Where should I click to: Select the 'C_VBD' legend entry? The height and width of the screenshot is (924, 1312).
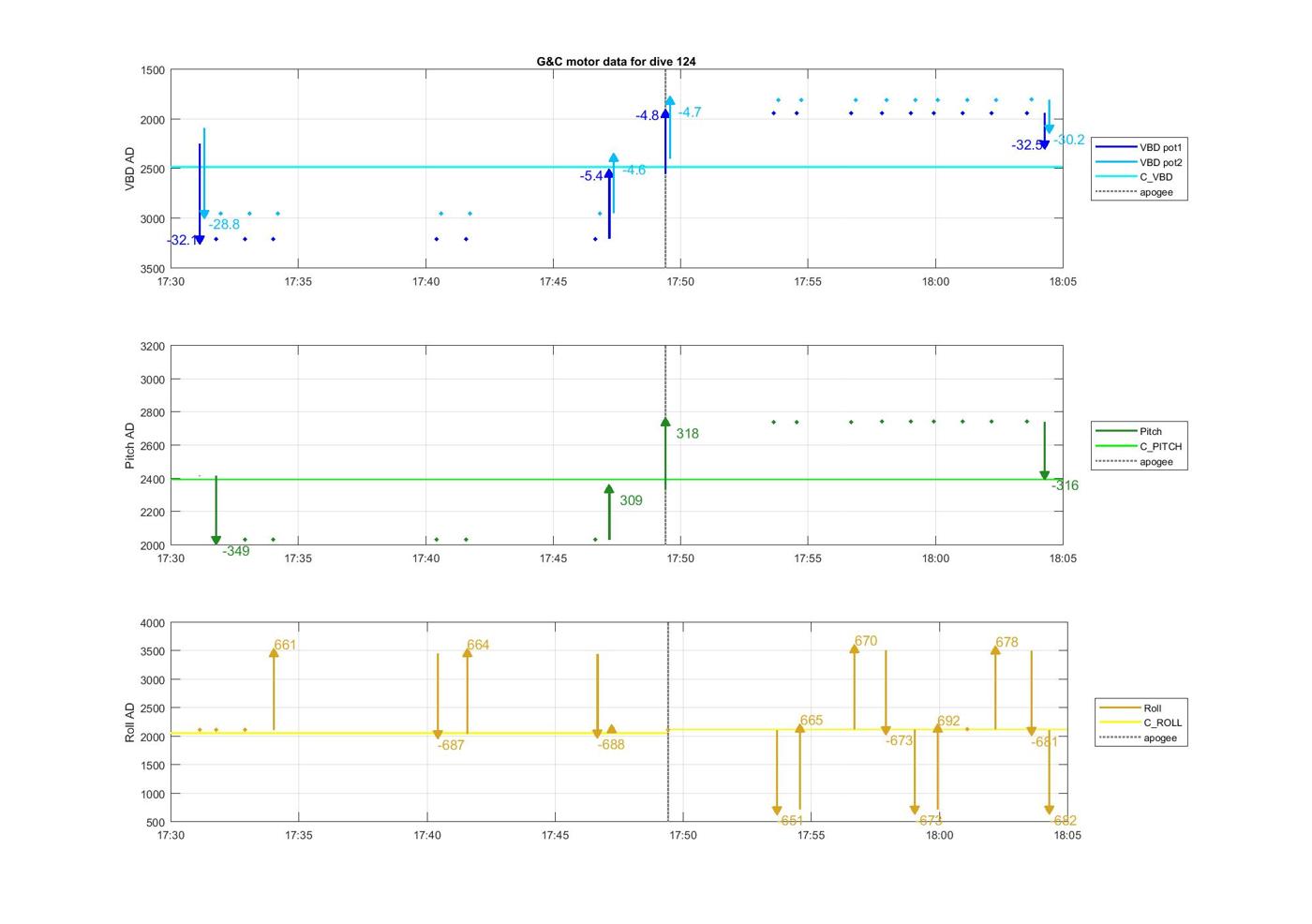[1134, 177]
